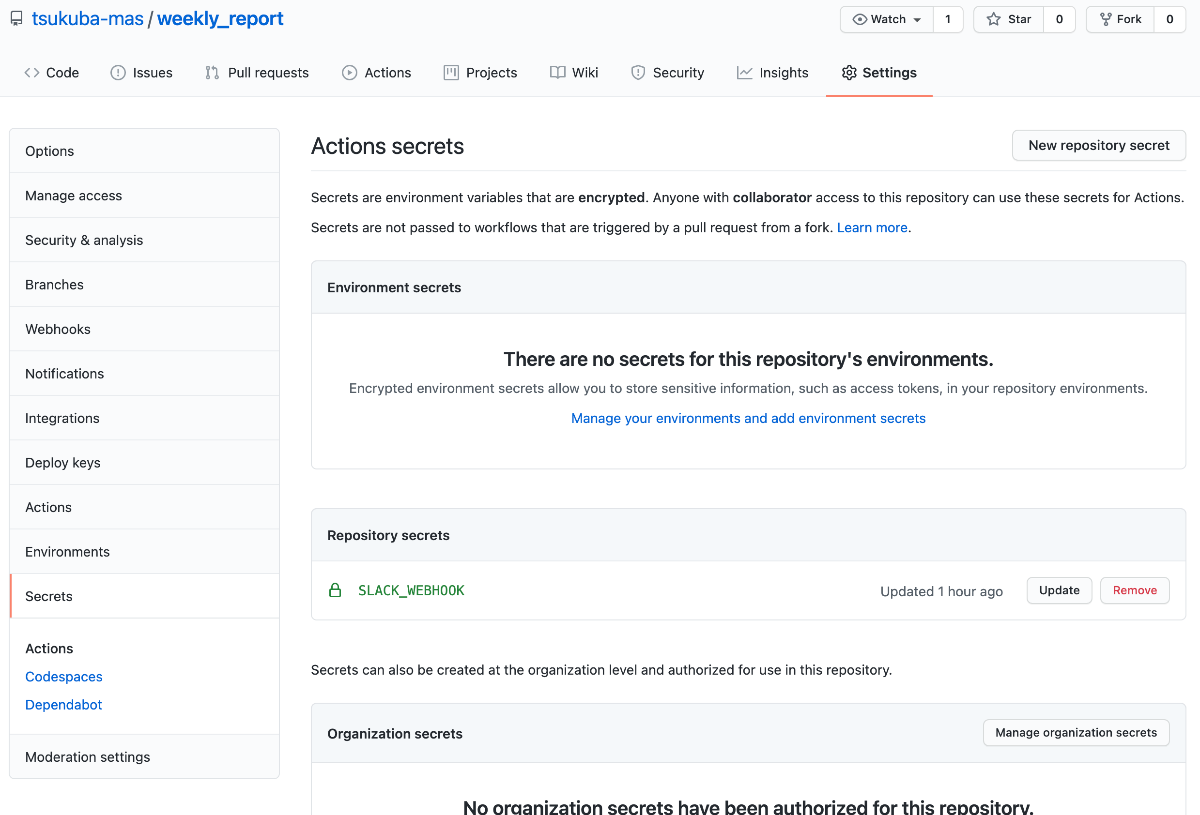Open Actions item above Environments in sidebar
This screenshot has width=1200, height=815.
[x=144, y=507]
